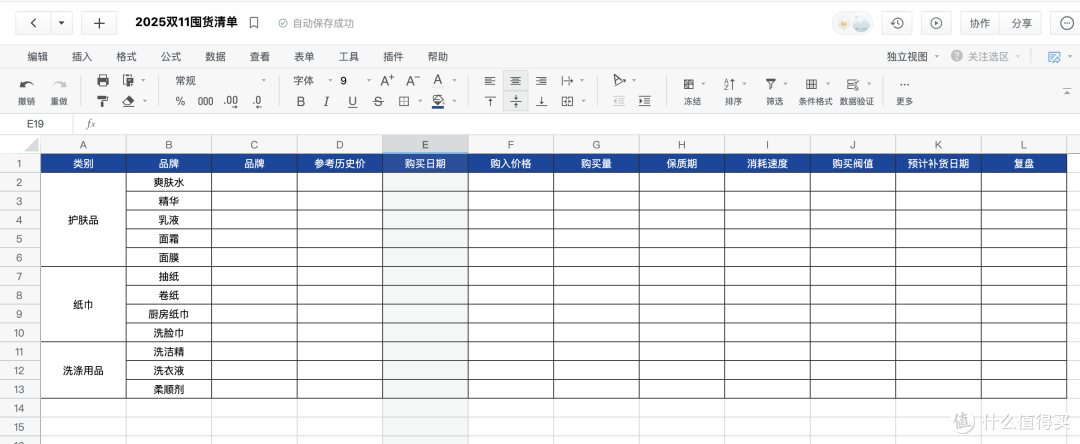Image resolution: width=1080 pixels, height=444 pixels.
Task: Toggle italic formatting
Action: (326, 101)
